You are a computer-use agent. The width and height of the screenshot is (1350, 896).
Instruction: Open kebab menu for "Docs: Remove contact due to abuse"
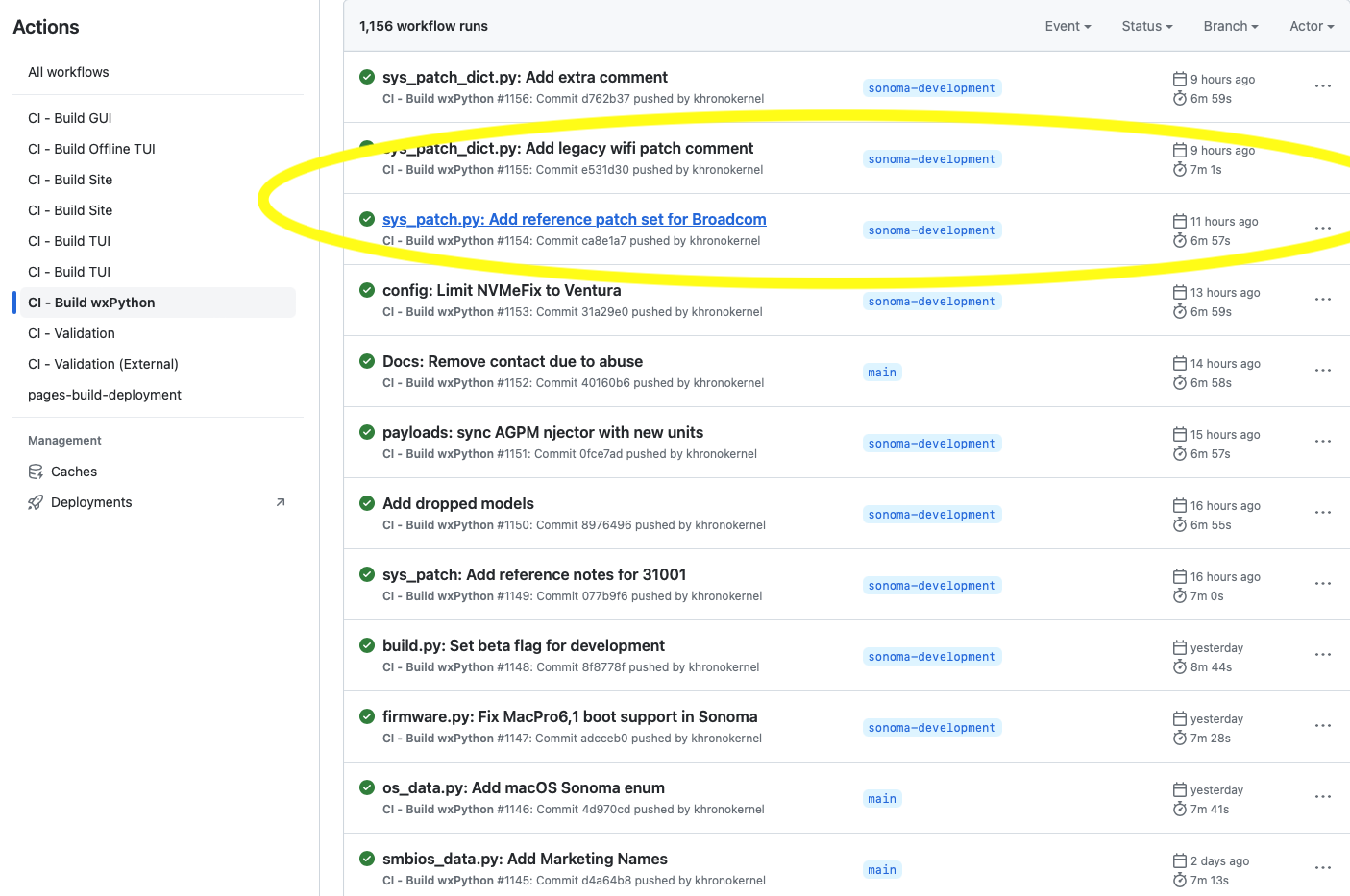pos(1323,371)
